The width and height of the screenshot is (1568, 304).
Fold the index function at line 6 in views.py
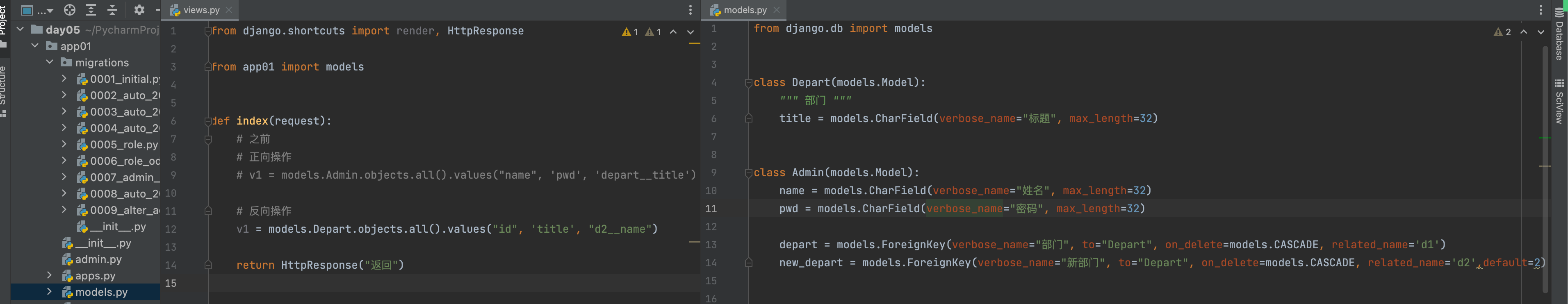[x=208, y=121]
